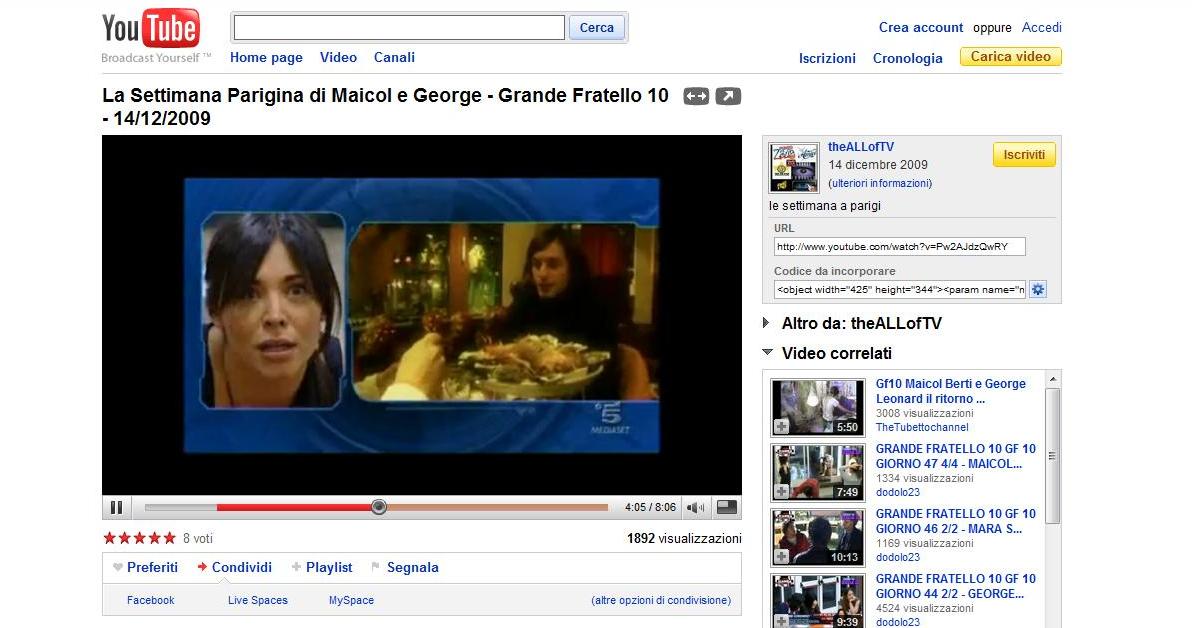This screenshot has height=628, width=1192.
Task: Click the 'ulteriori informazioni' link
Action: (880, 183)
